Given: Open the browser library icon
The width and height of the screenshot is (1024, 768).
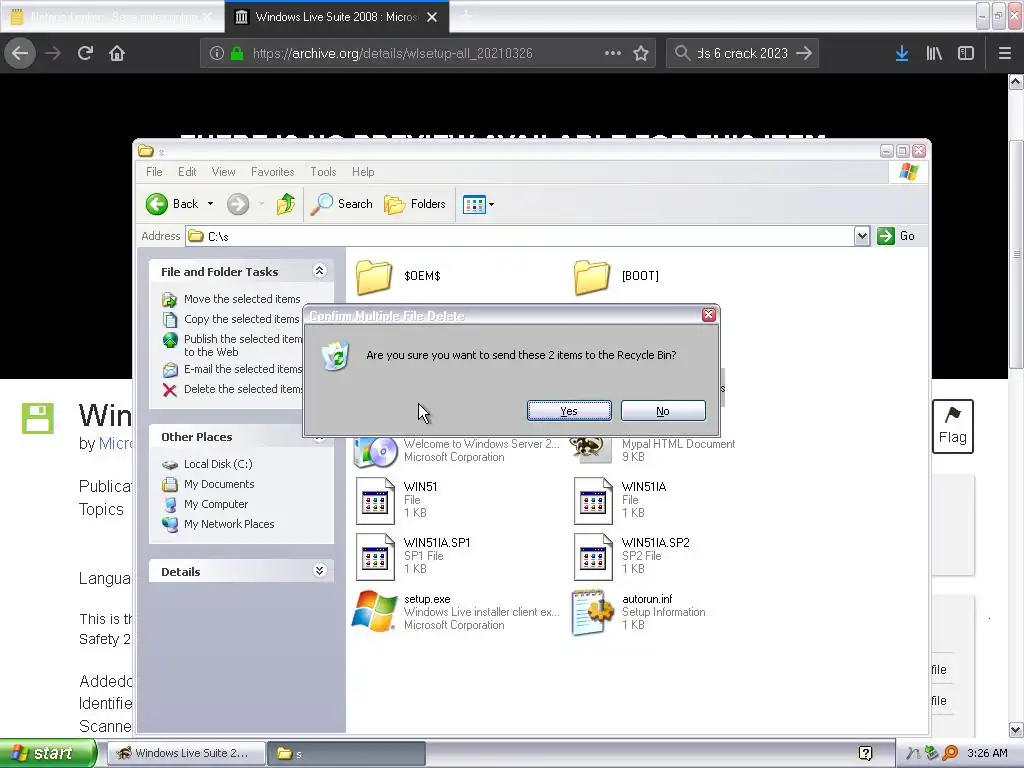Looking at the screenshot, I should point(934,53).
